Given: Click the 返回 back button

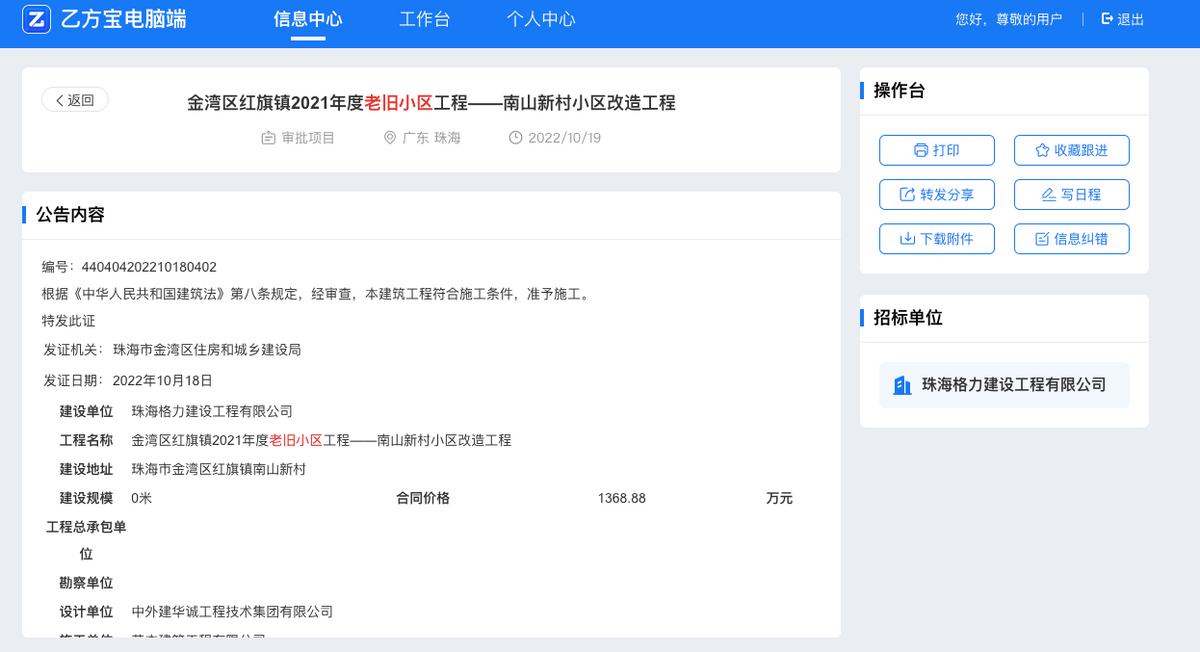Looking at the screenshot, I should pos(75,100).
